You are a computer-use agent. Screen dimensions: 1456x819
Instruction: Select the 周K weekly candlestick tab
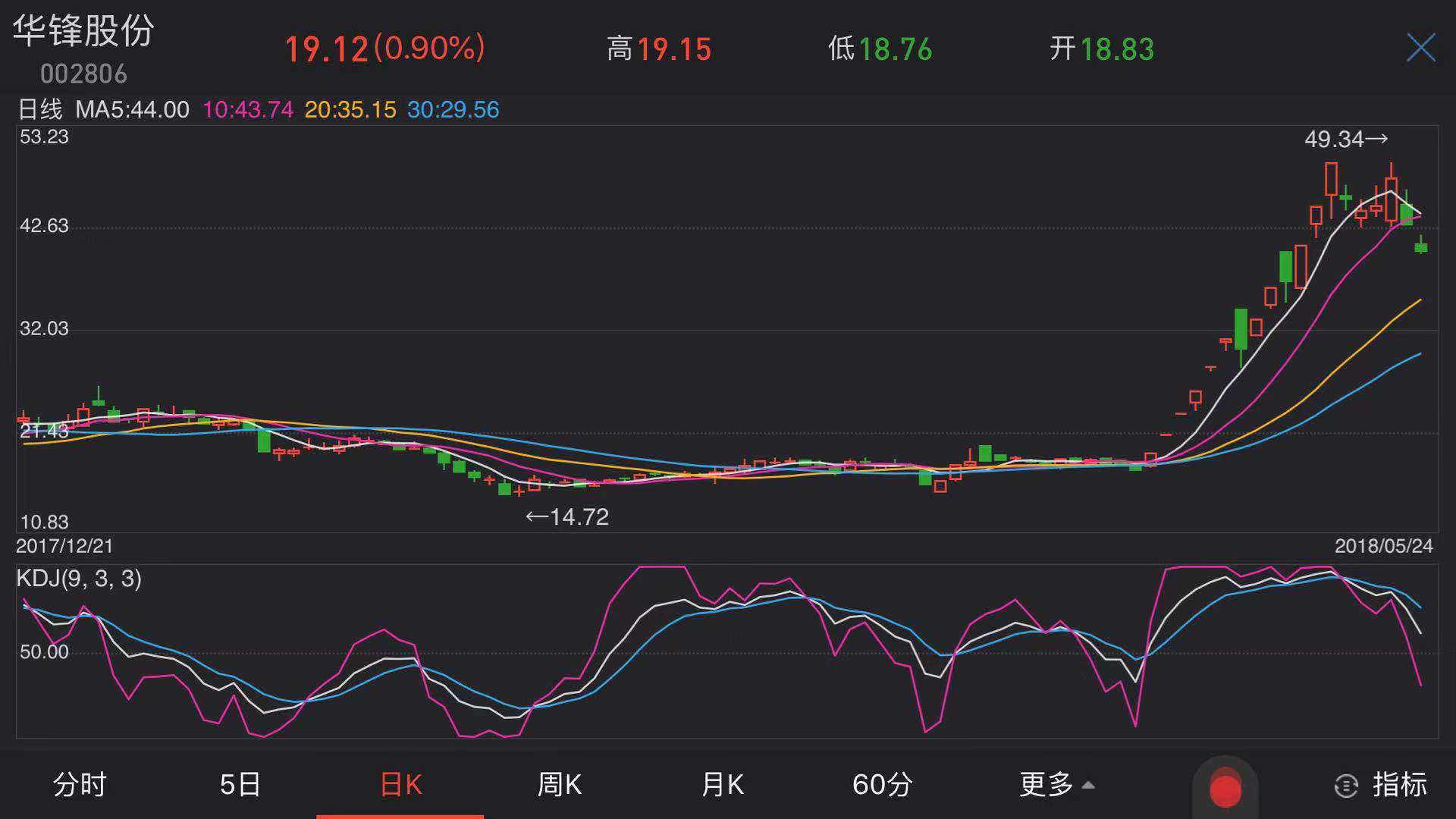point(560,784)
